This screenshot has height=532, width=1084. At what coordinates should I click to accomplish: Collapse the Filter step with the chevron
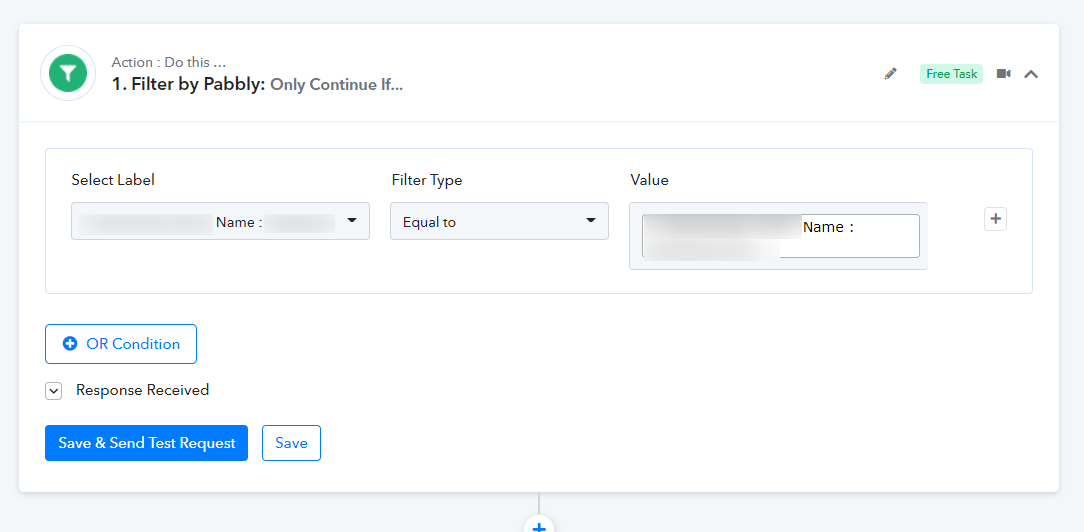[x=1031, y=74]
